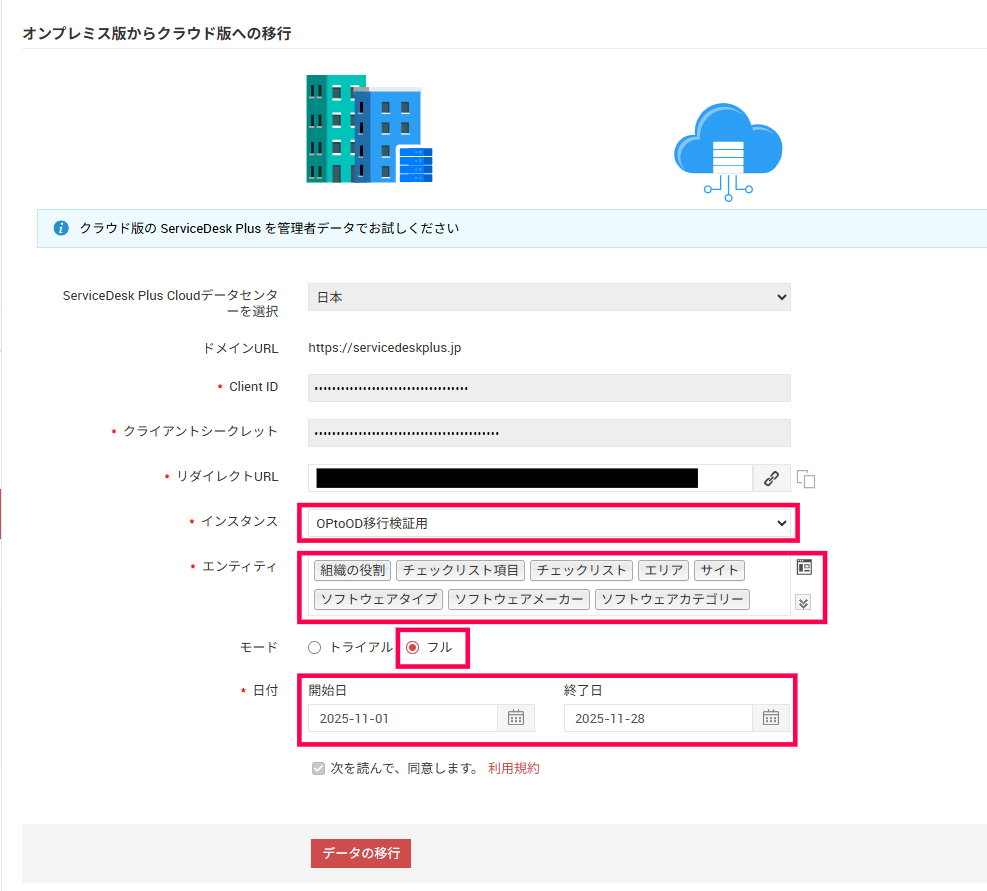Viewport: 987px width, 891px height.
Task: Click the 開始日 date field
Action: click(x=403, y=718)
